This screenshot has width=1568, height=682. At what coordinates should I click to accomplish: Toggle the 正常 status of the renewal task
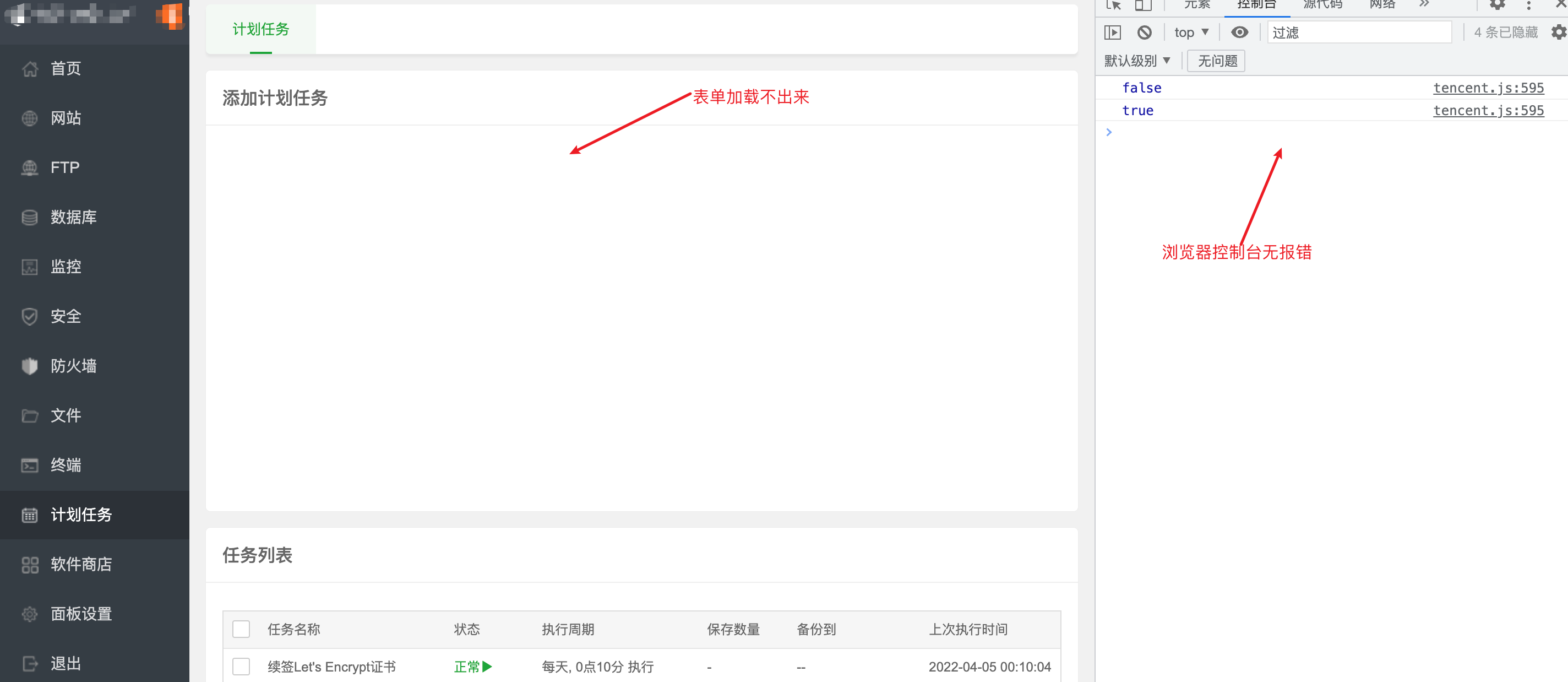click(472, 667)
